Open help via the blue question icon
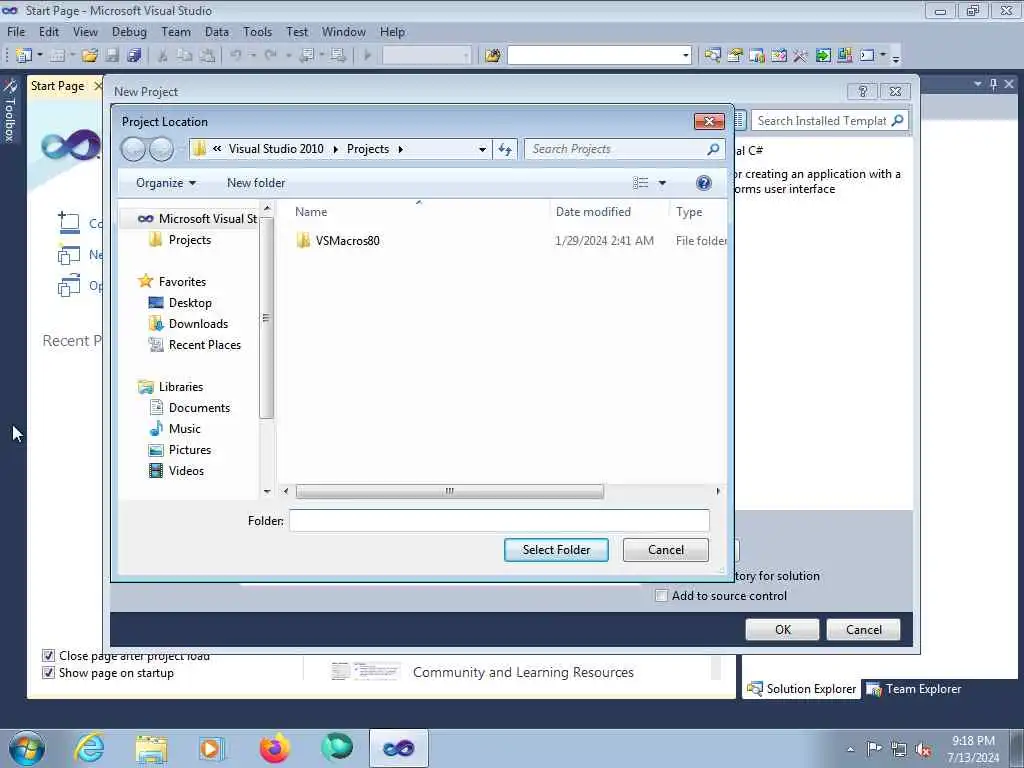1024x768 pixels. point(703,183)
